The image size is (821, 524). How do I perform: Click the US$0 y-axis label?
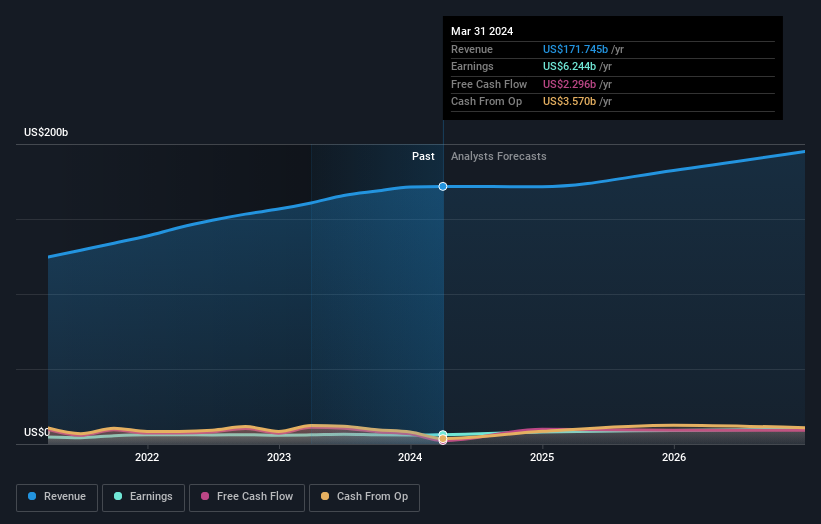tap(37, 432)
